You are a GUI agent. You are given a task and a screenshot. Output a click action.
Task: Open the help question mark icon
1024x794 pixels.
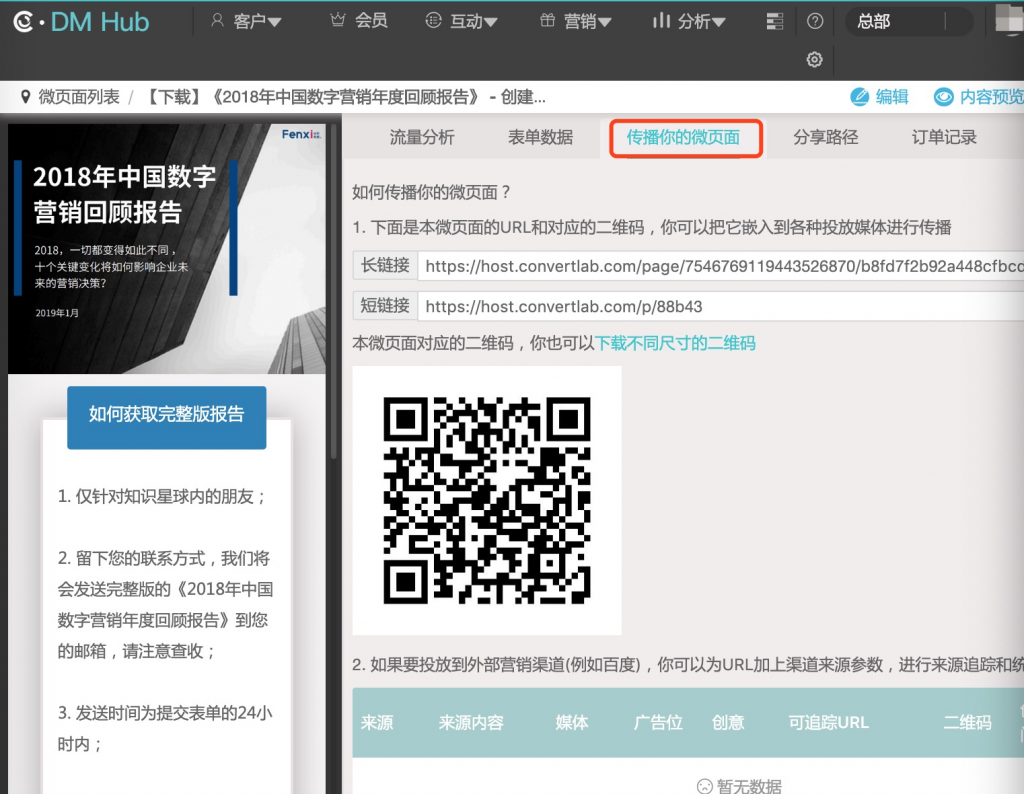point(815,21)
